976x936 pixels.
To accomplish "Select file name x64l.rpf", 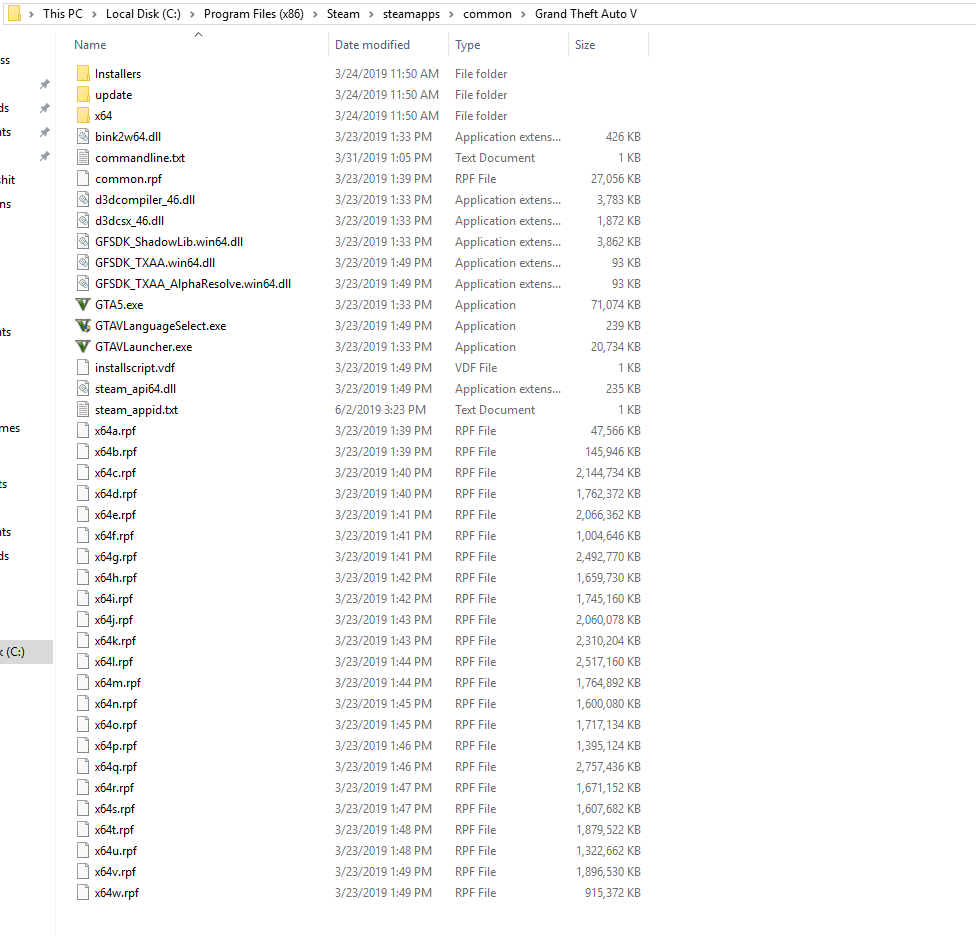I will tap(114, 662).
